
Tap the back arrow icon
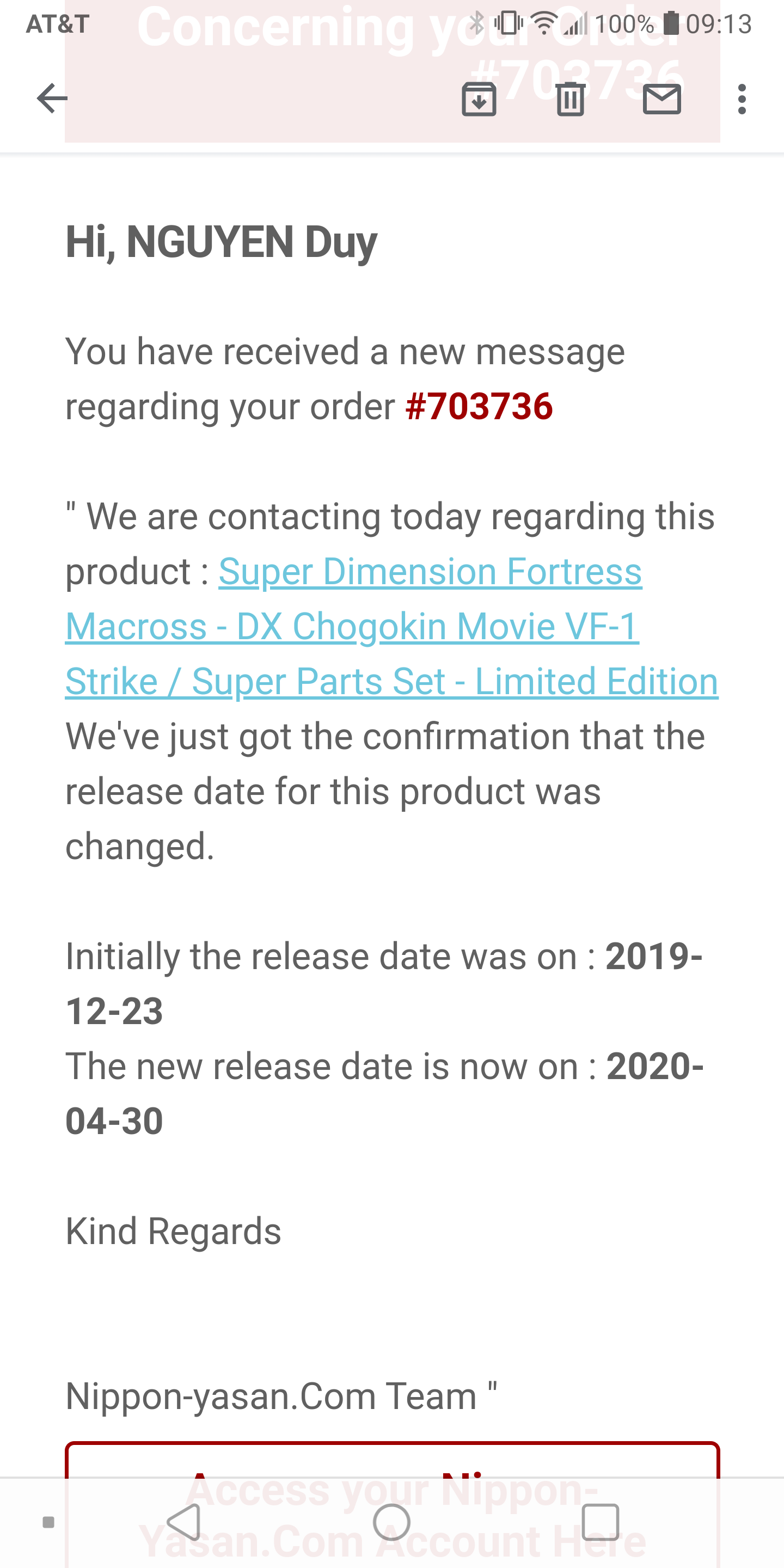pyautogui.click(x=52, y=99)
